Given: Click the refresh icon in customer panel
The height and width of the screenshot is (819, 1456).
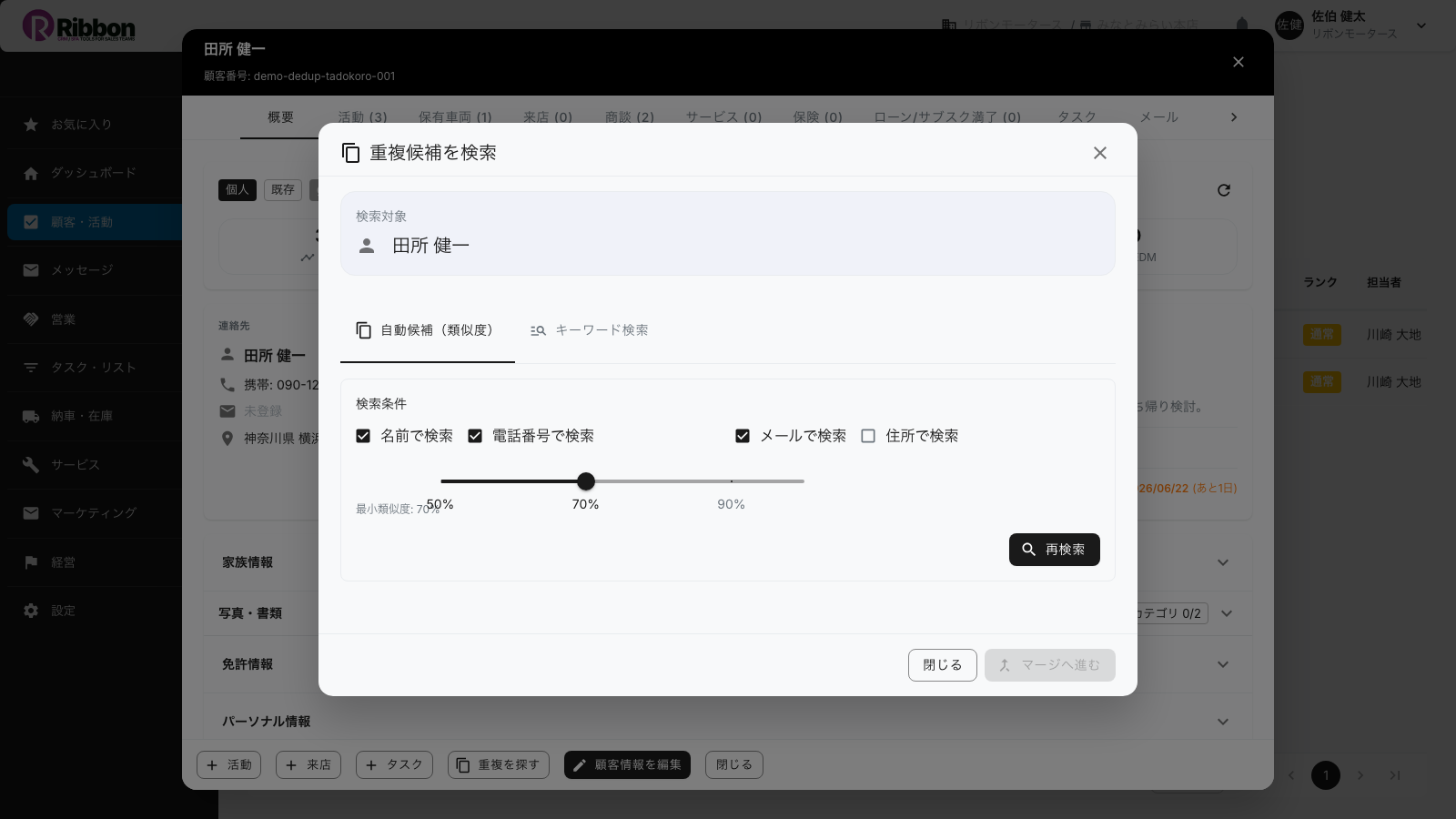Looking at the screenshot, I should [x=1224, y=190].
